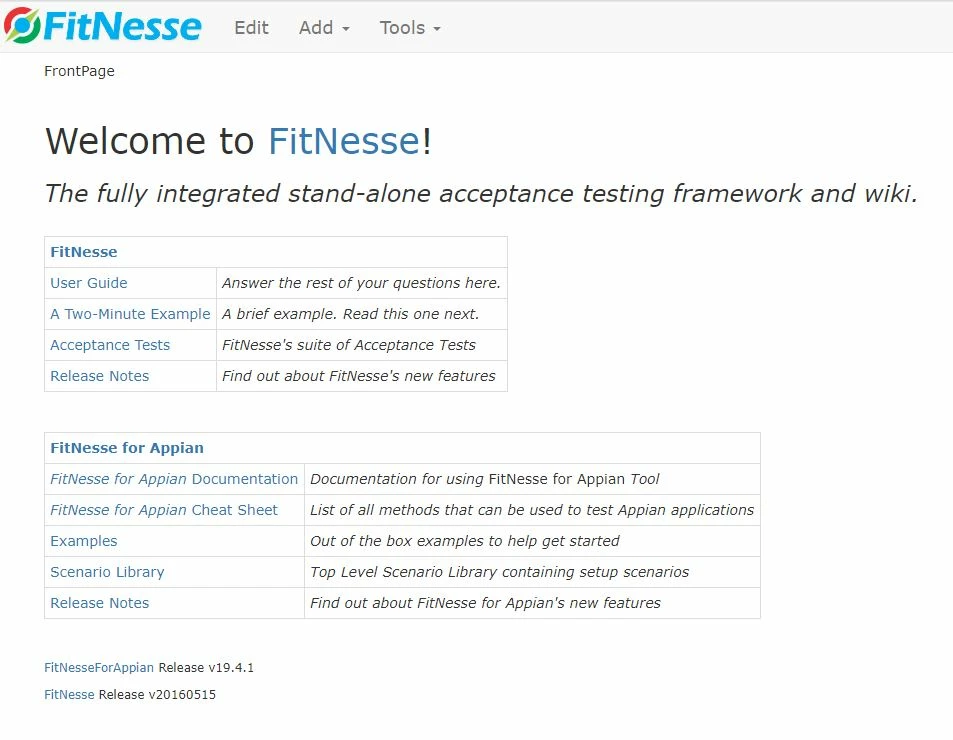Click the FitNesse release footer link
The height and width of the screenshot is (740, 953).
(x=69, y=694)
